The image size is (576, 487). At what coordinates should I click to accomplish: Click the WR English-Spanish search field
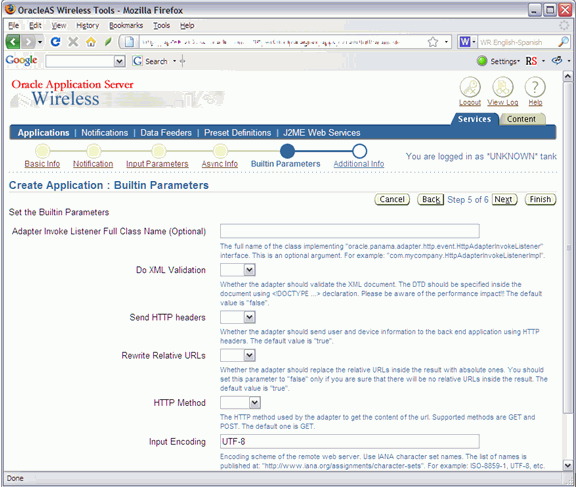point(518,42)
